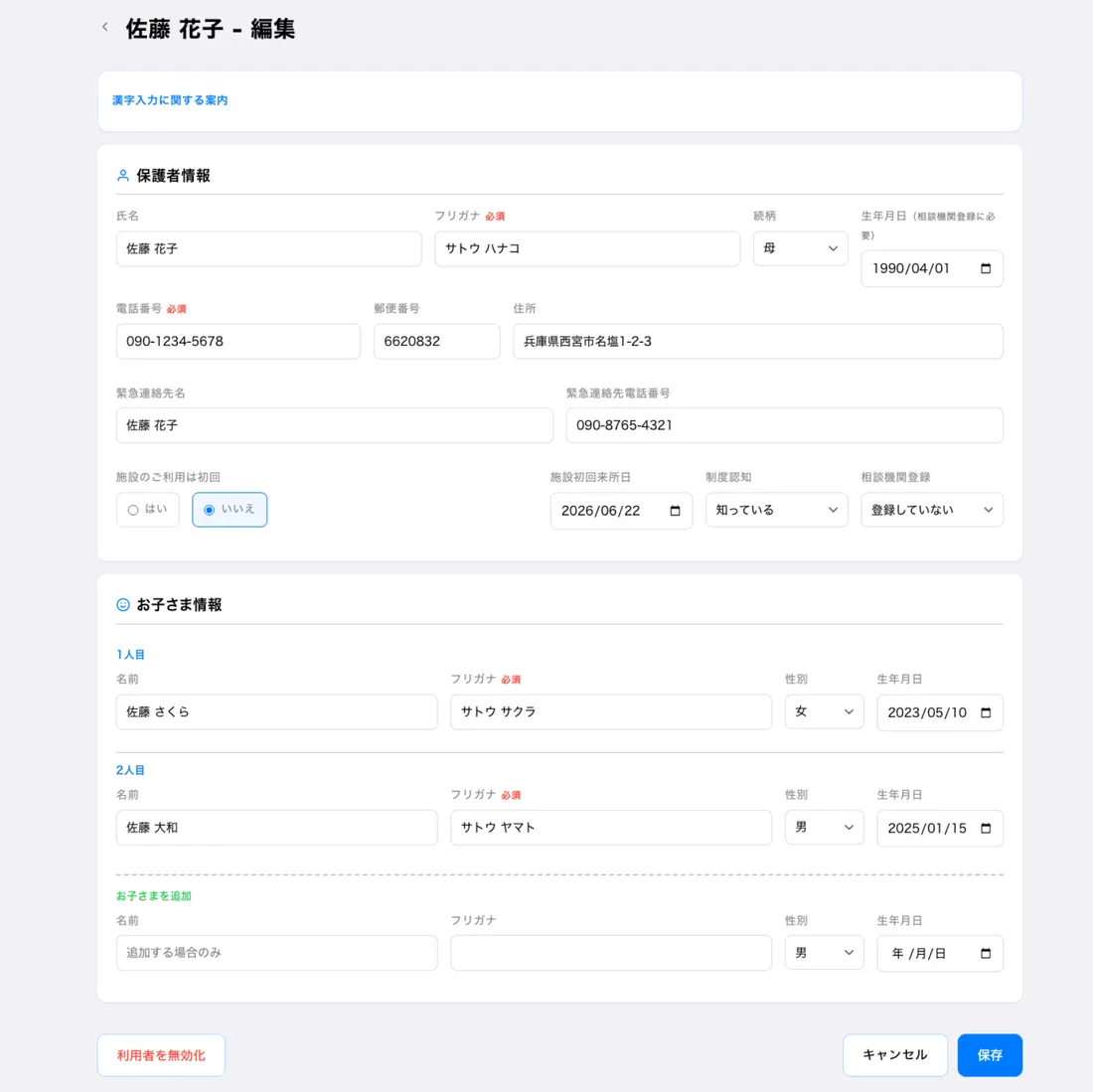Click the empty フリガナ field for added child

[611, 953]
